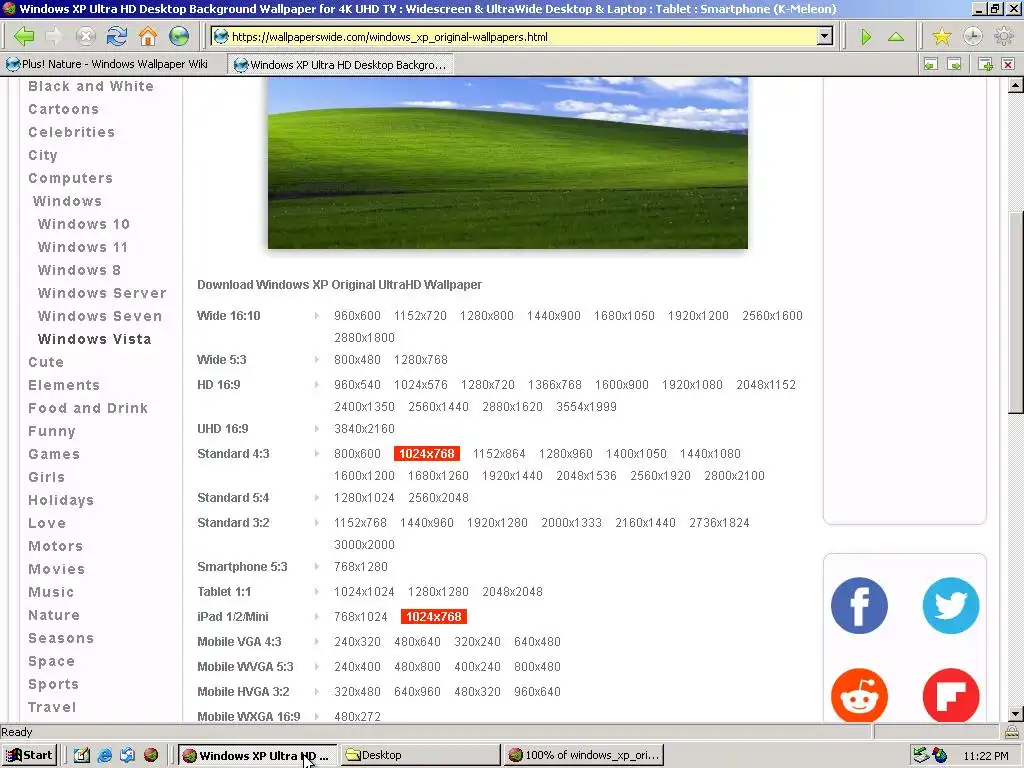This screenshot has width=1024, height=768.
Task: Click the Show Desktop quick launch icon
Action: [127, 755]
